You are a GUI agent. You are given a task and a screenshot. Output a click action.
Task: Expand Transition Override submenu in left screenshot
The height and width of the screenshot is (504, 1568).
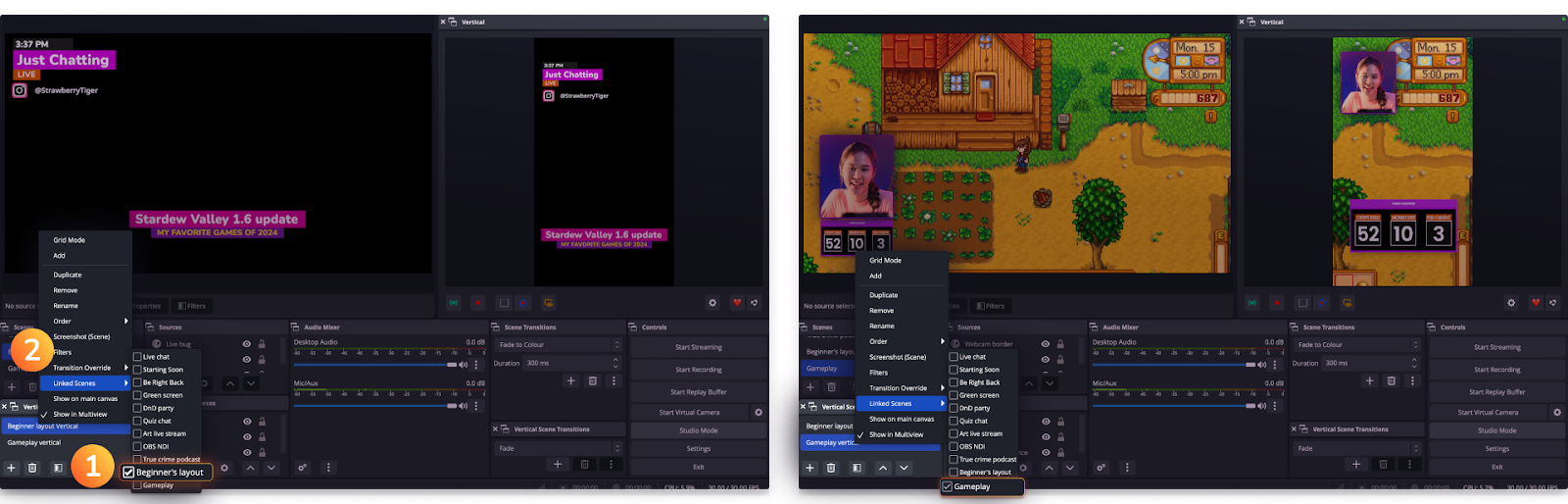pyautogui.click(x=85, y=368)
